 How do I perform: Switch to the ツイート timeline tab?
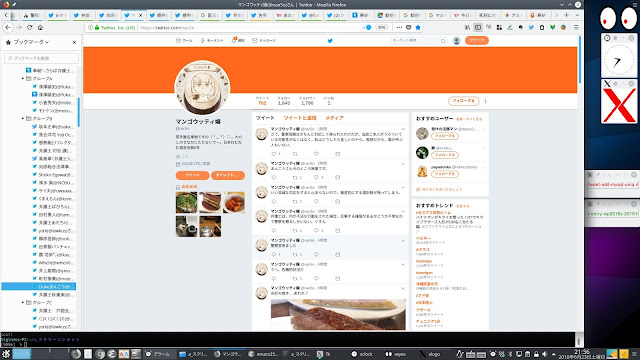(265, 118)
